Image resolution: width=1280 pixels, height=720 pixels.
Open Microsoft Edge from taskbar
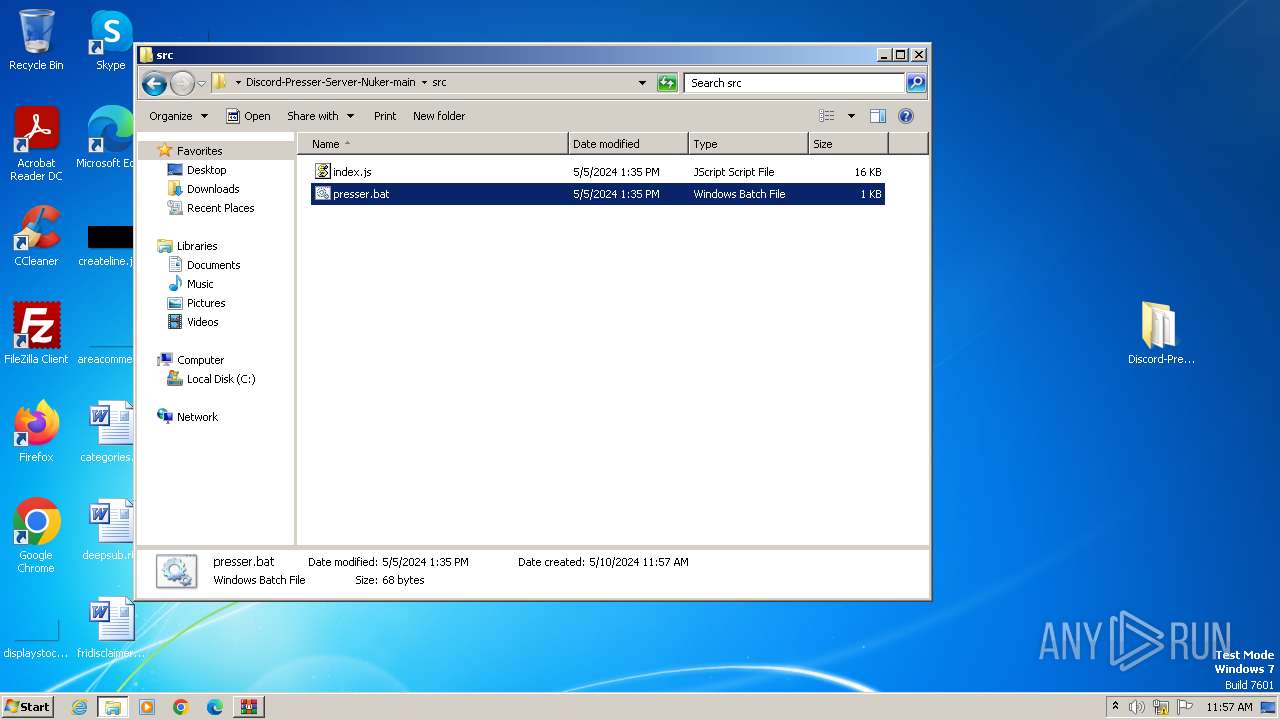click(215, 707)
